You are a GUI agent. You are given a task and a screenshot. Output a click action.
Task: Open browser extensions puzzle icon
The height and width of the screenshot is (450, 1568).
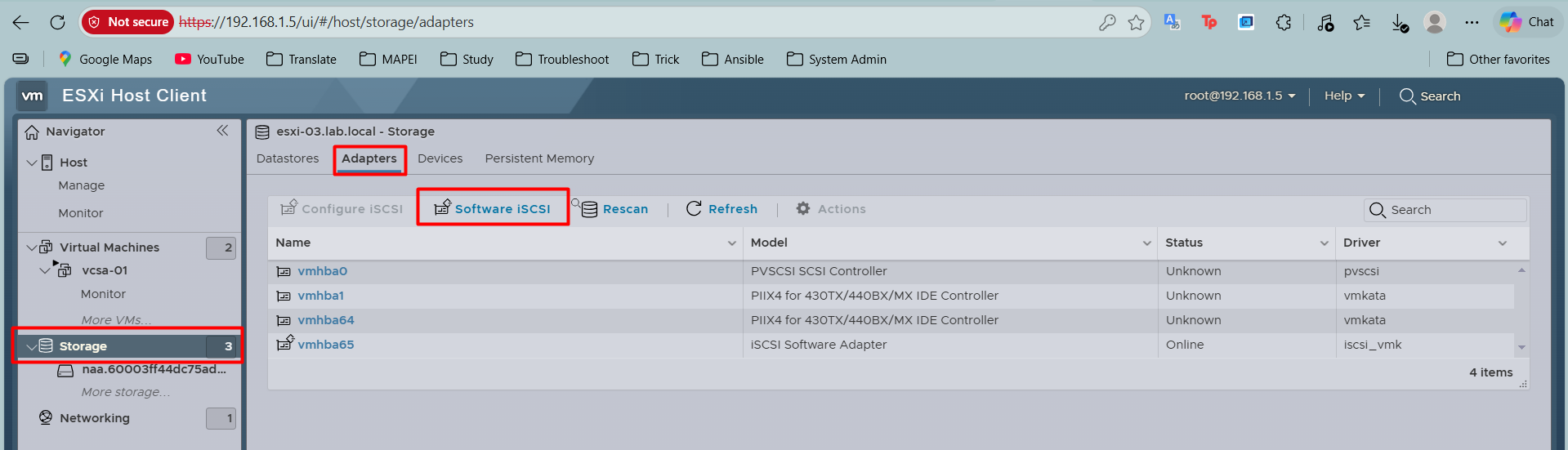1284,22
